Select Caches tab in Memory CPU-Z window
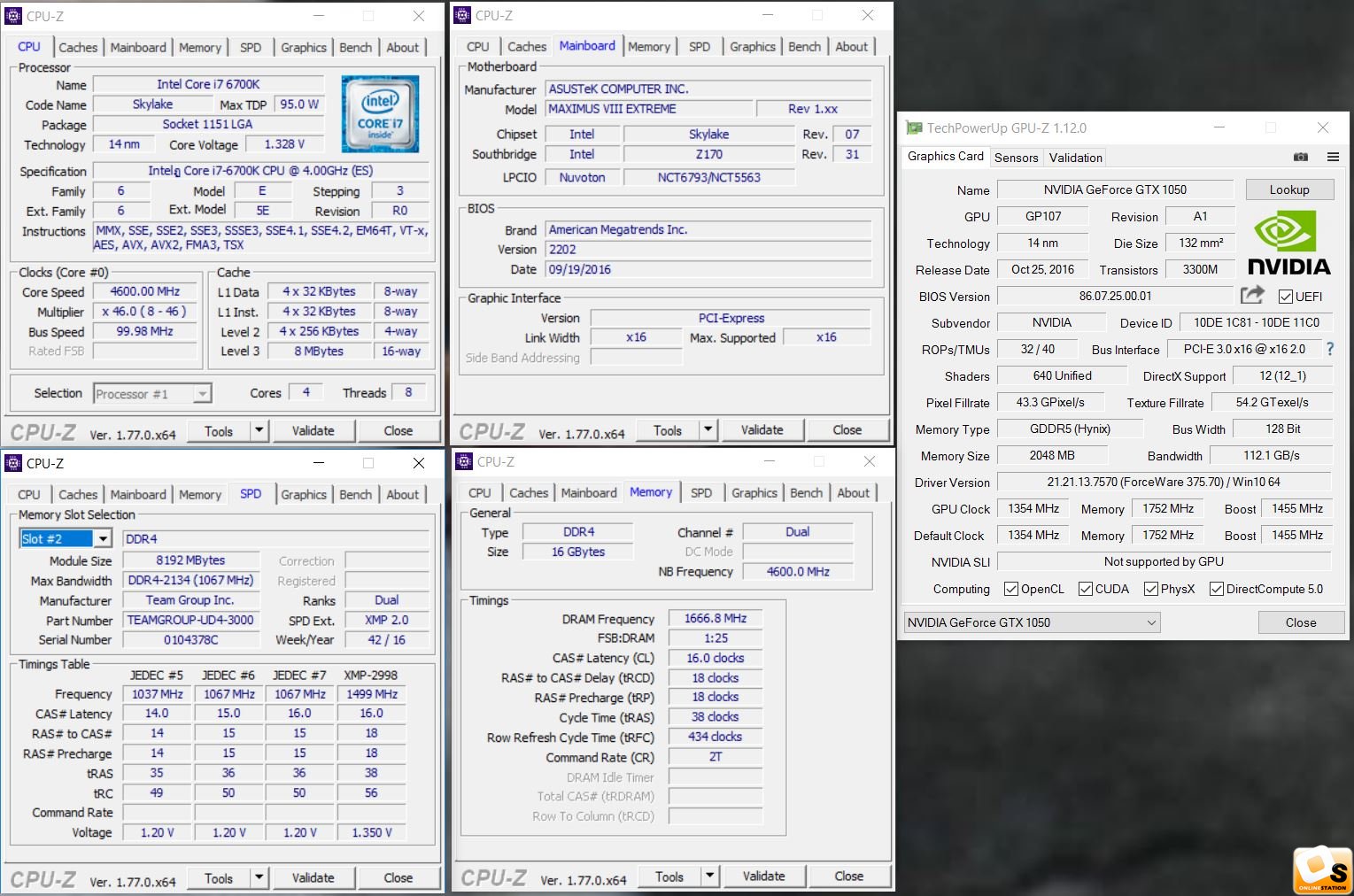Image resolution: width=1354 pixels, height=896 pixels. coord(529,493)
